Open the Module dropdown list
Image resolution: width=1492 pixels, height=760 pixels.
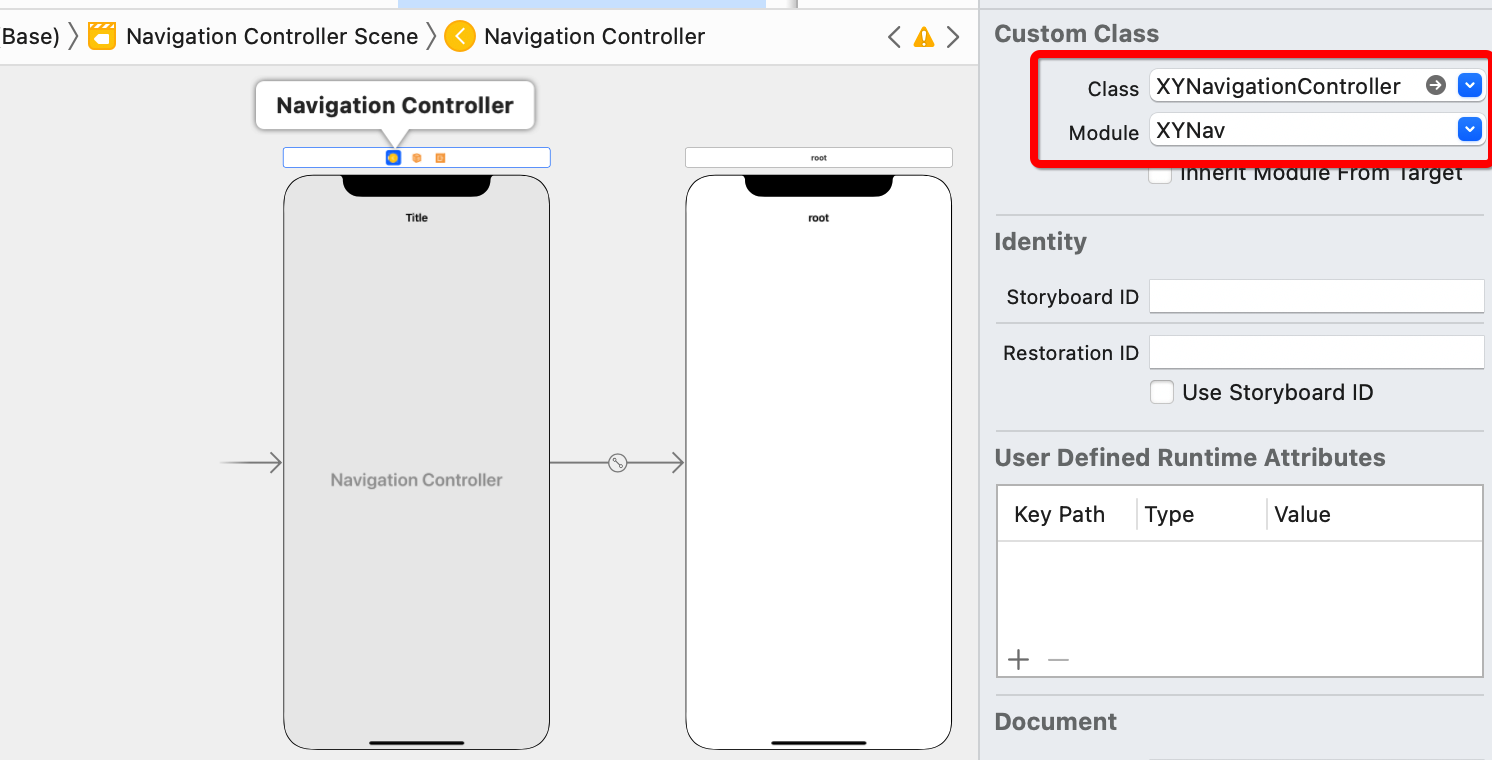[x=1469, y=130]
